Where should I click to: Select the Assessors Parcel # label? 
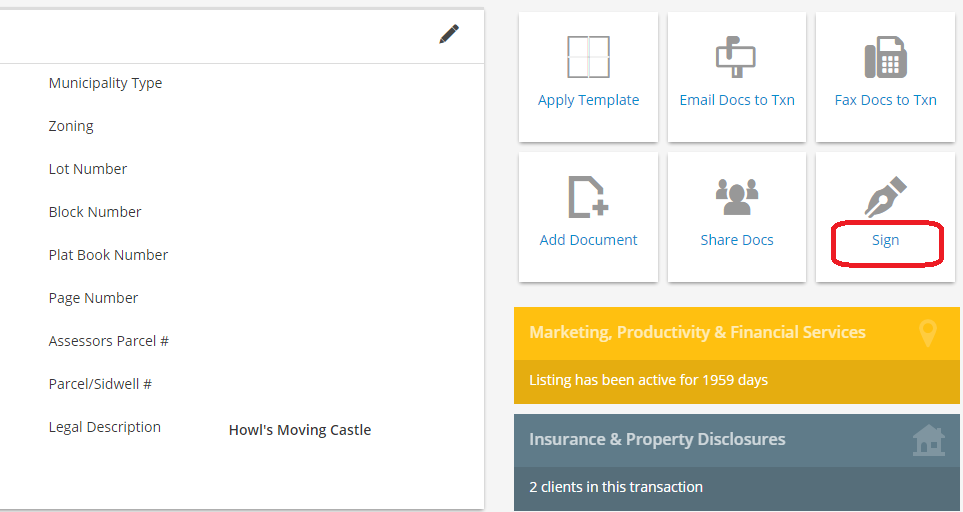[109, 341]
